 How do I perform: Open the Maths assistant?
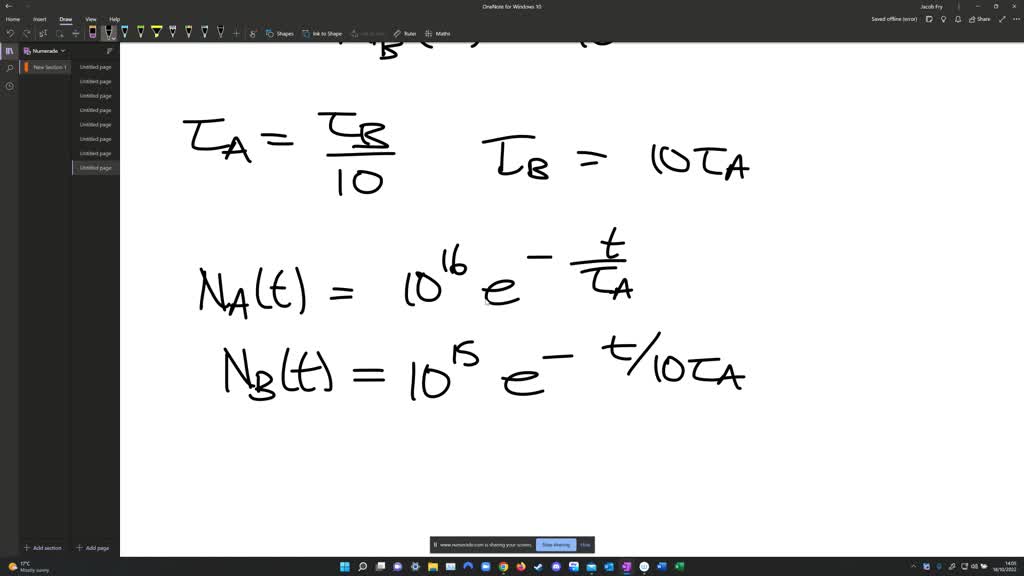tap(440, 33)
